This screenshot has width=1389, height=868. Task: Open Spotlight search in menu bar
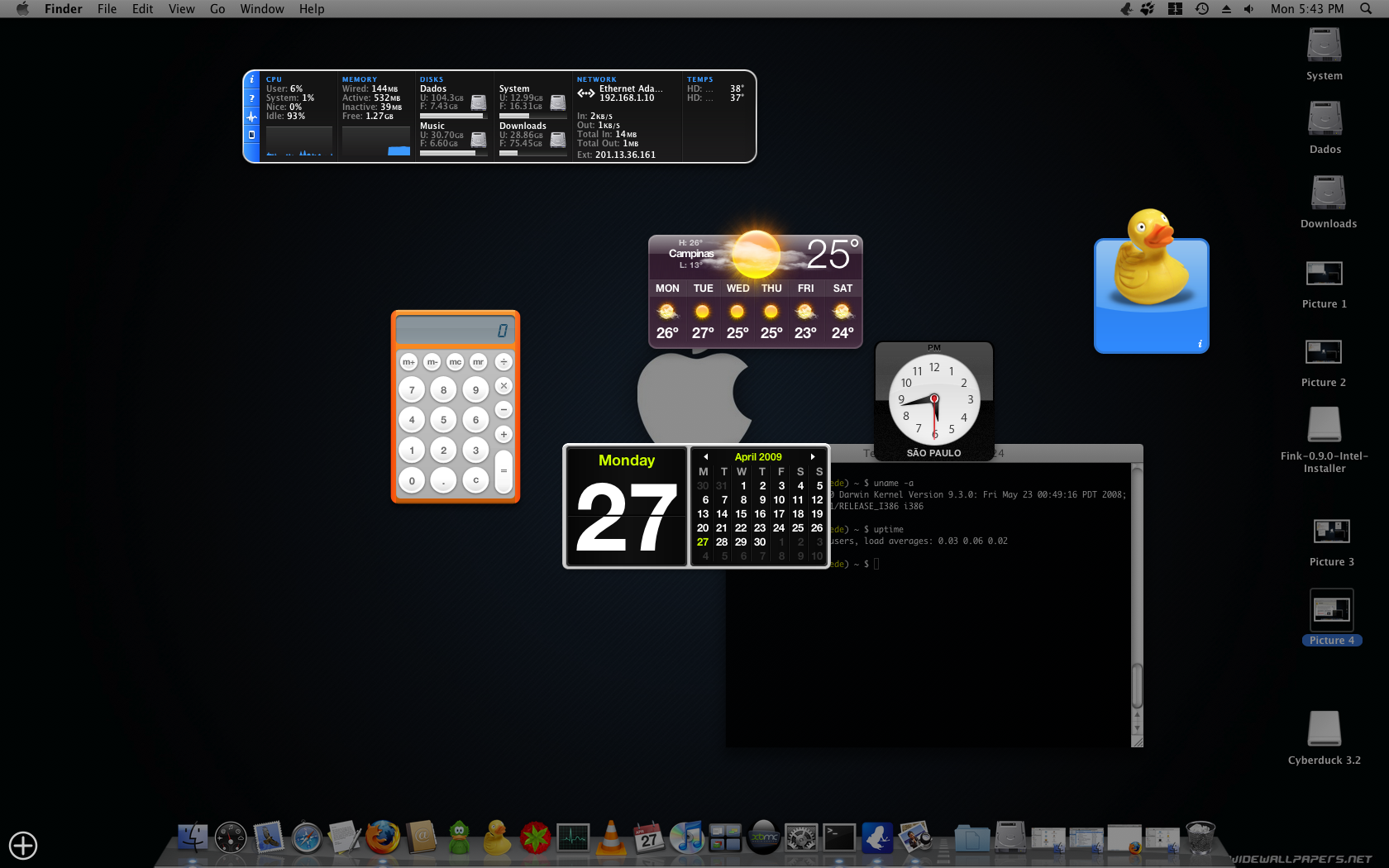click(1366, 9)
